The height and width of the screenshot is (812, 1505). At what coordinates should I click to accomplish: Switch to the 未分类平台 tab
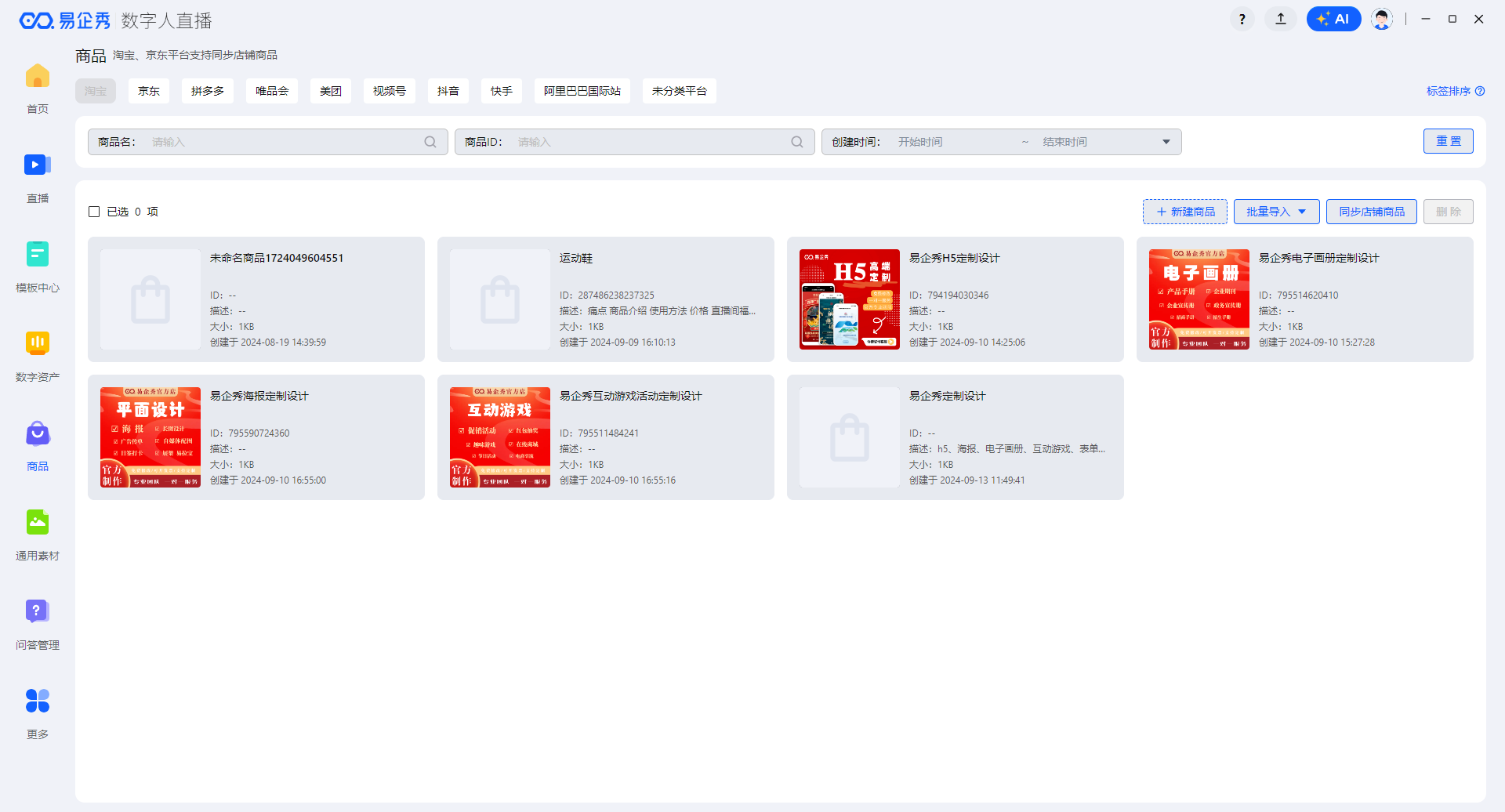click(680, 91)
